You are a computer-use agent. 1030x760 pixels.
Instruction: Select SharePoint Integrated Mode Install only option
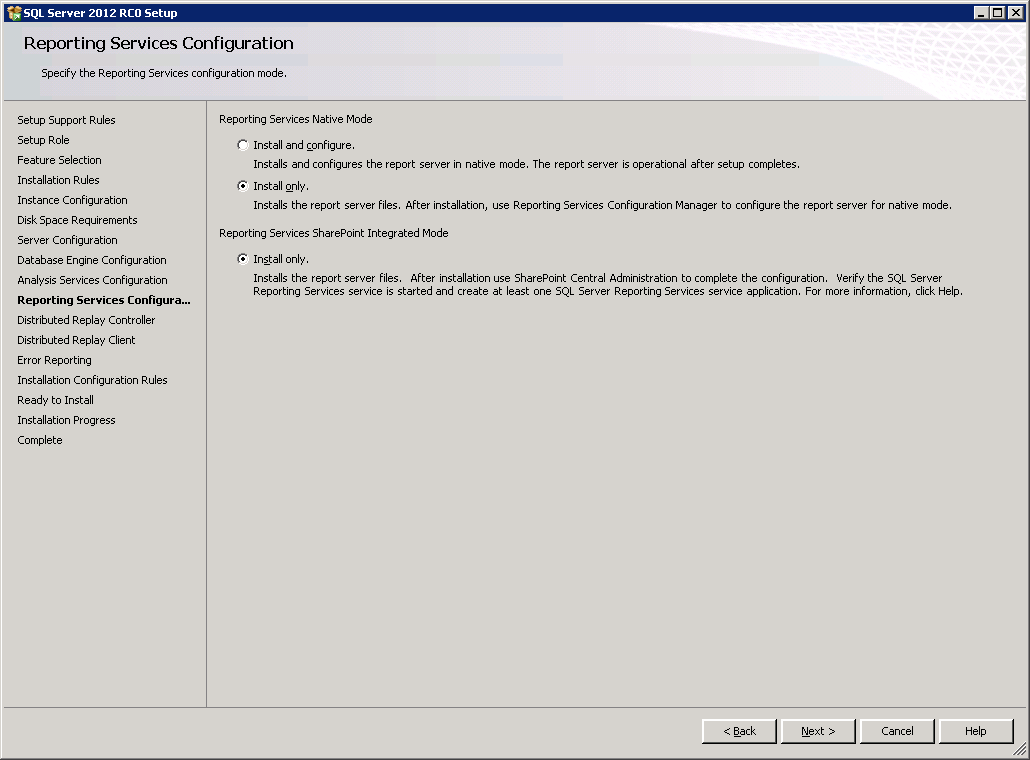click(x=243, y=259)
